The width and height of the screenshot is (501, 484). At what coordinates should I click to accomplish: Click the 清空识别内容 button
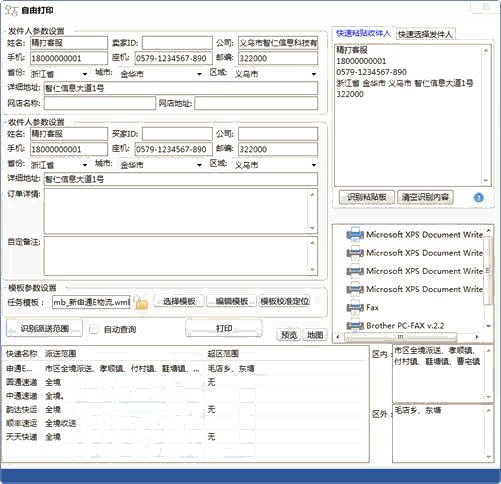[x=425, y=197]
